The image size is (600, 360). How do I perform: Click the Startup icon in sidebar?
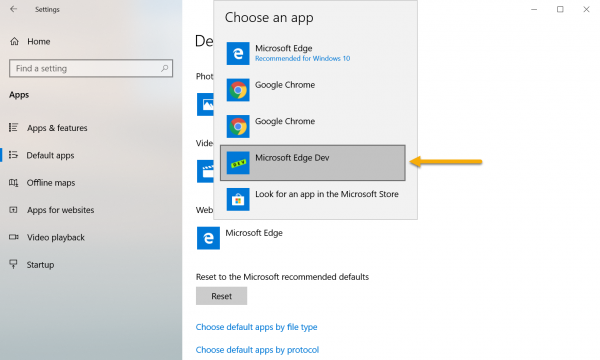click(13, 264)
